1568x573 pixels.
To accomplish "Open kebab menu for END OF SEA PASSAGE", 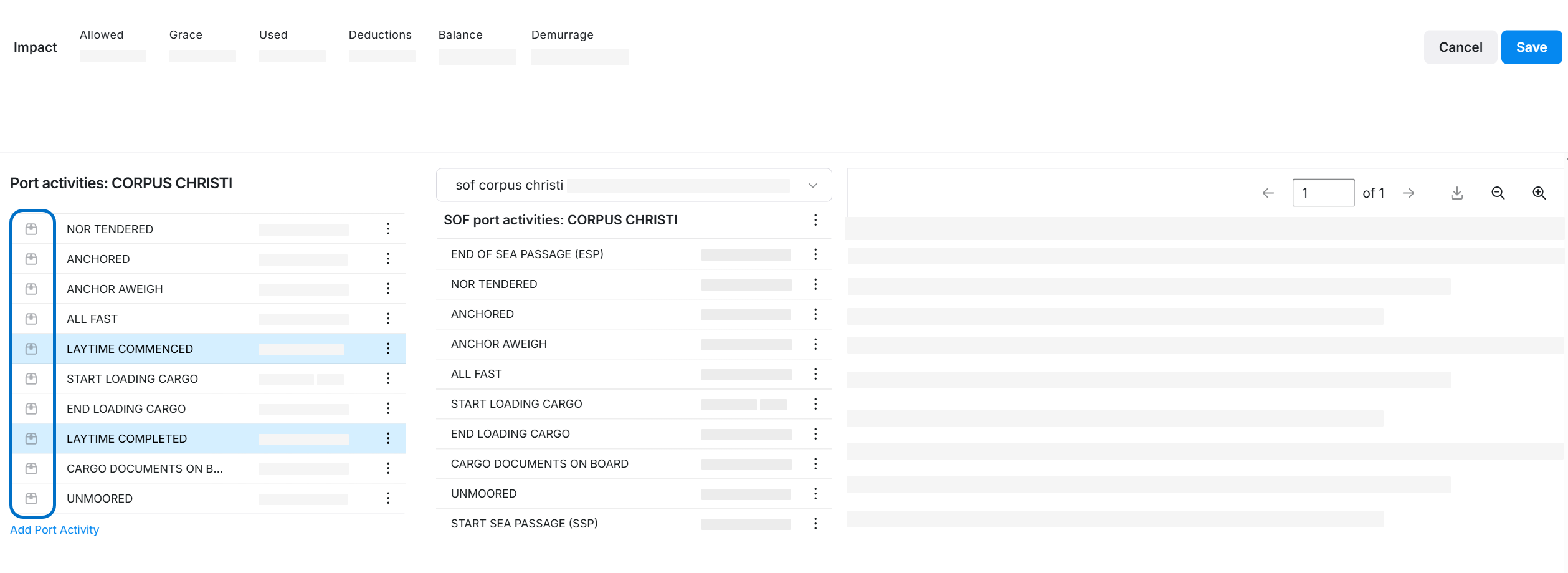I will (815, 254).
